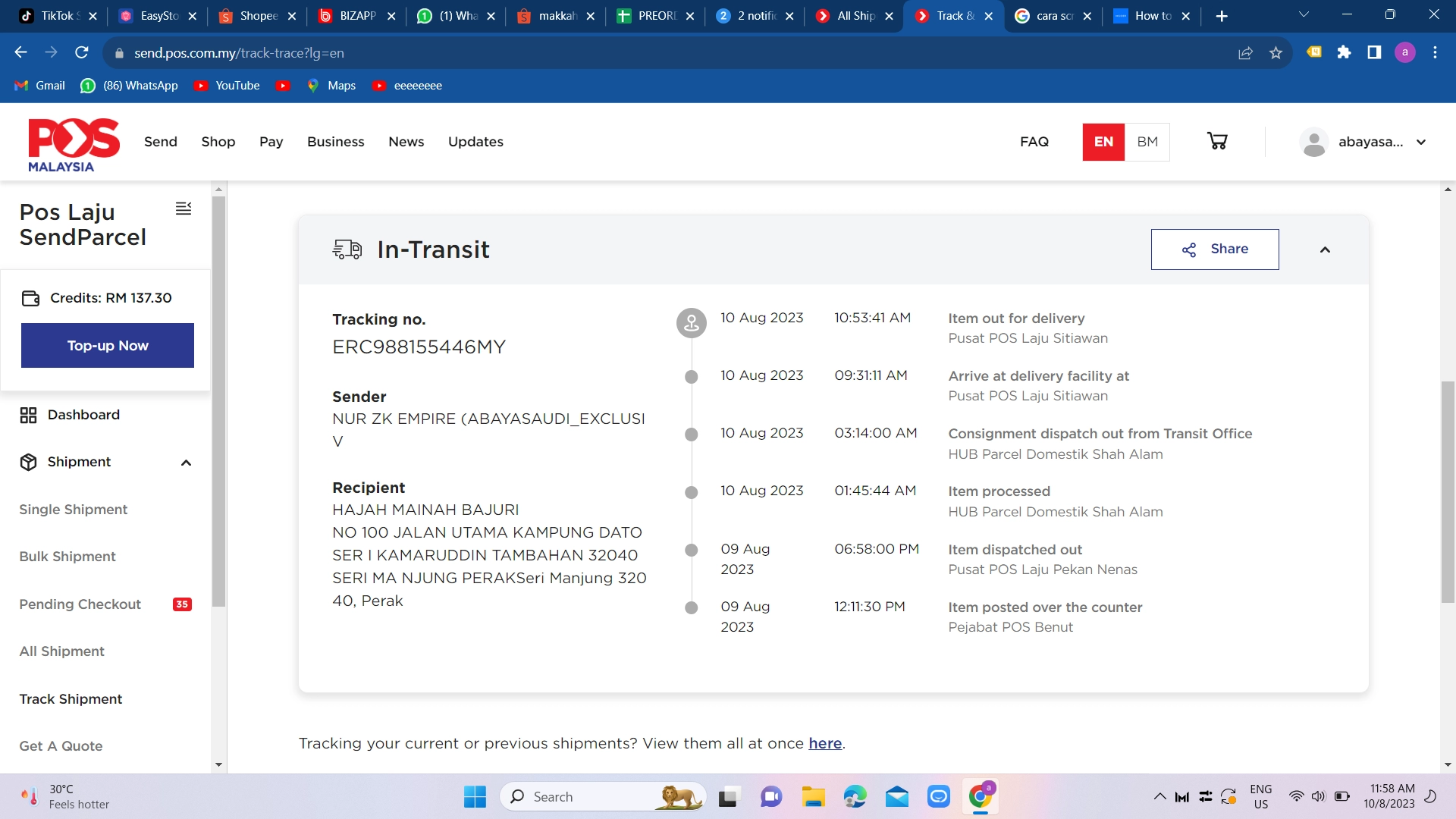Click the sidebar vertical scrollbar
This screenshot has height=819, width=1456.
point(218,402)
